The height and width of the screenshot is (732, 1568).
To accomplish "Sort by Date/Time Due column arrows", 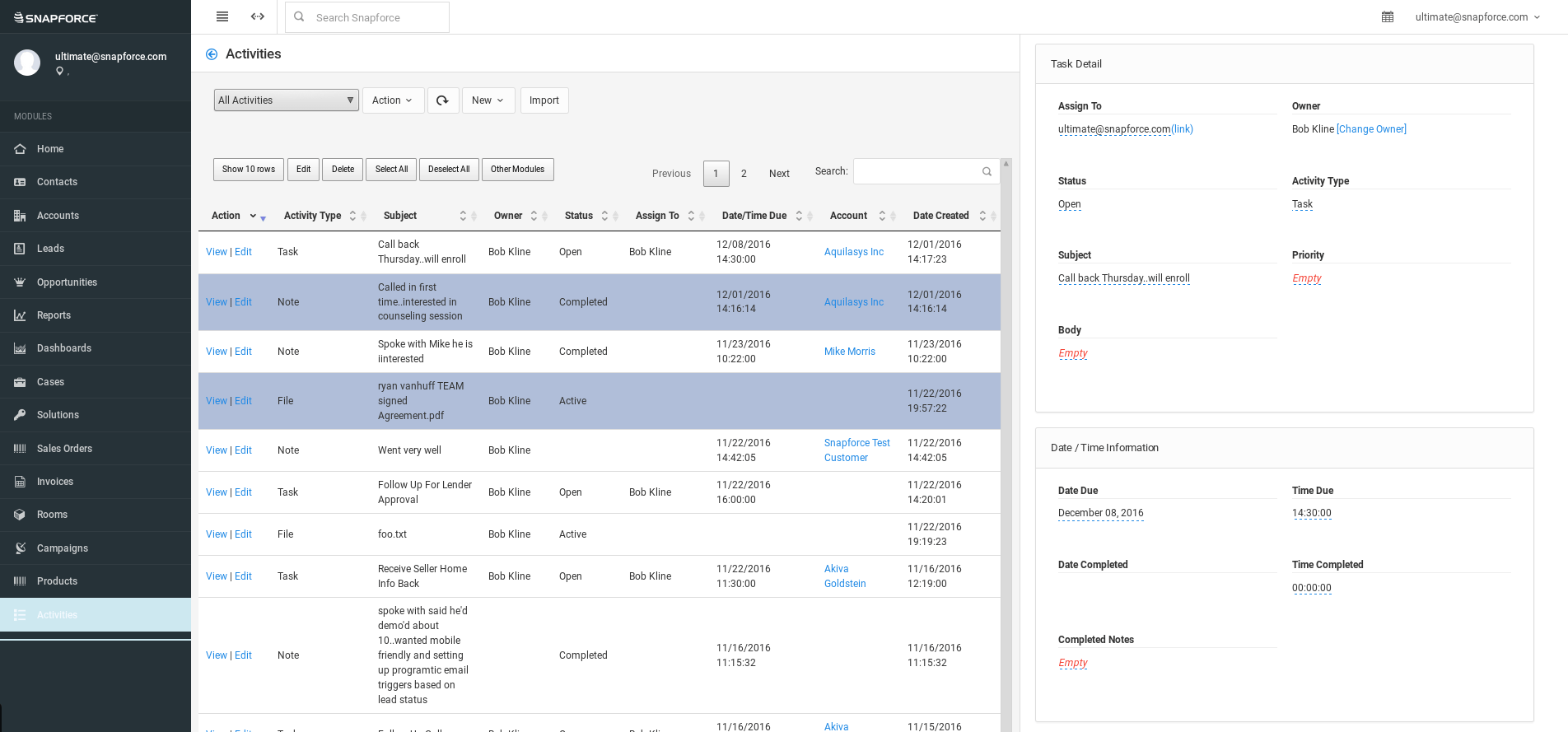I will (799, 216).
